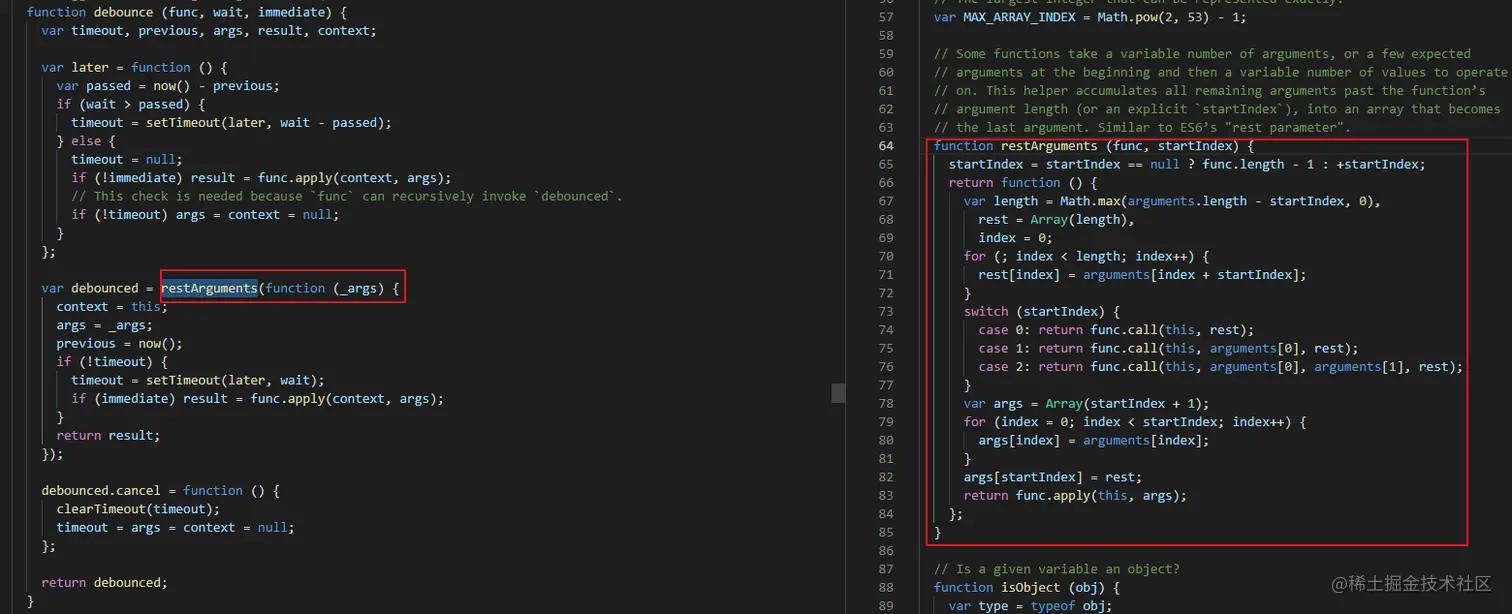Click line number 64 in the gutter

pyautogui.click(x=885, y=146)
